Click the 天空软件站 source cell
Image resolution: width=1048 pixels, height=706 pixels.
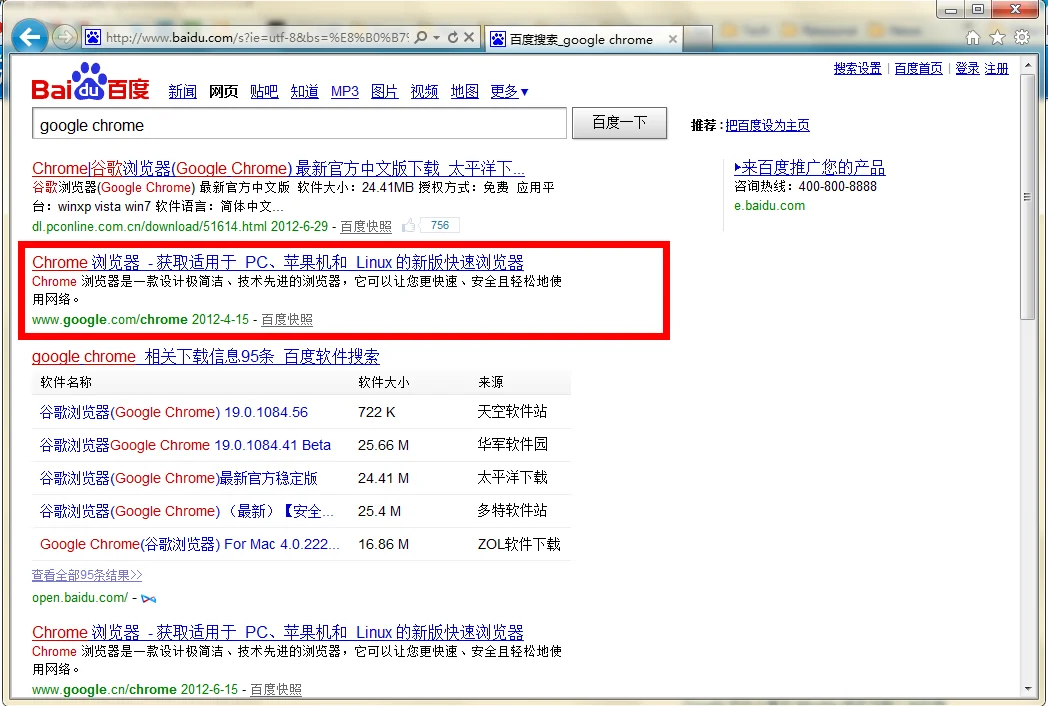[x=513, y=412]
